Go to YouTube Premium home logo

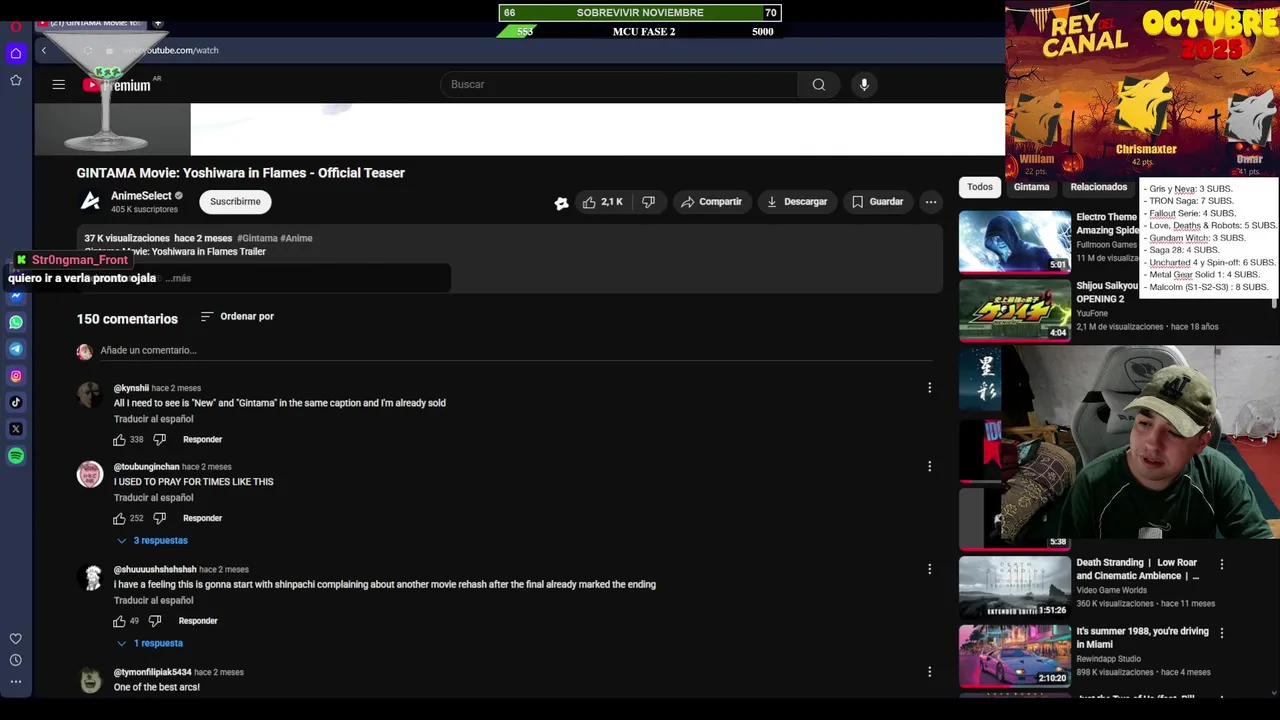pyautogui.click(x=117, y=85)
